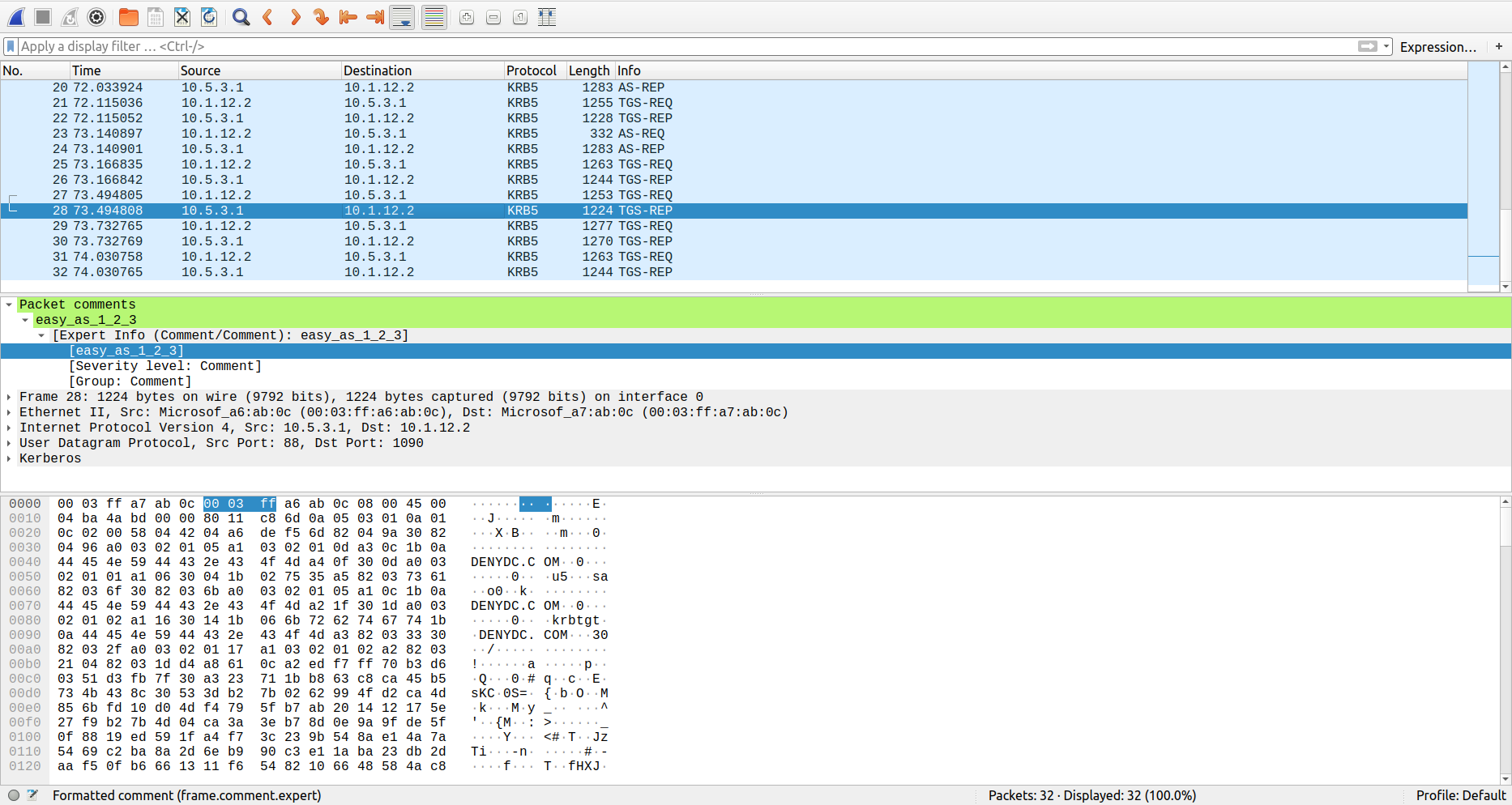The height and width of the screenshot is (805, 1512).
Task: Click krbtgt ASCII text in hex pane
Action: 576,620
